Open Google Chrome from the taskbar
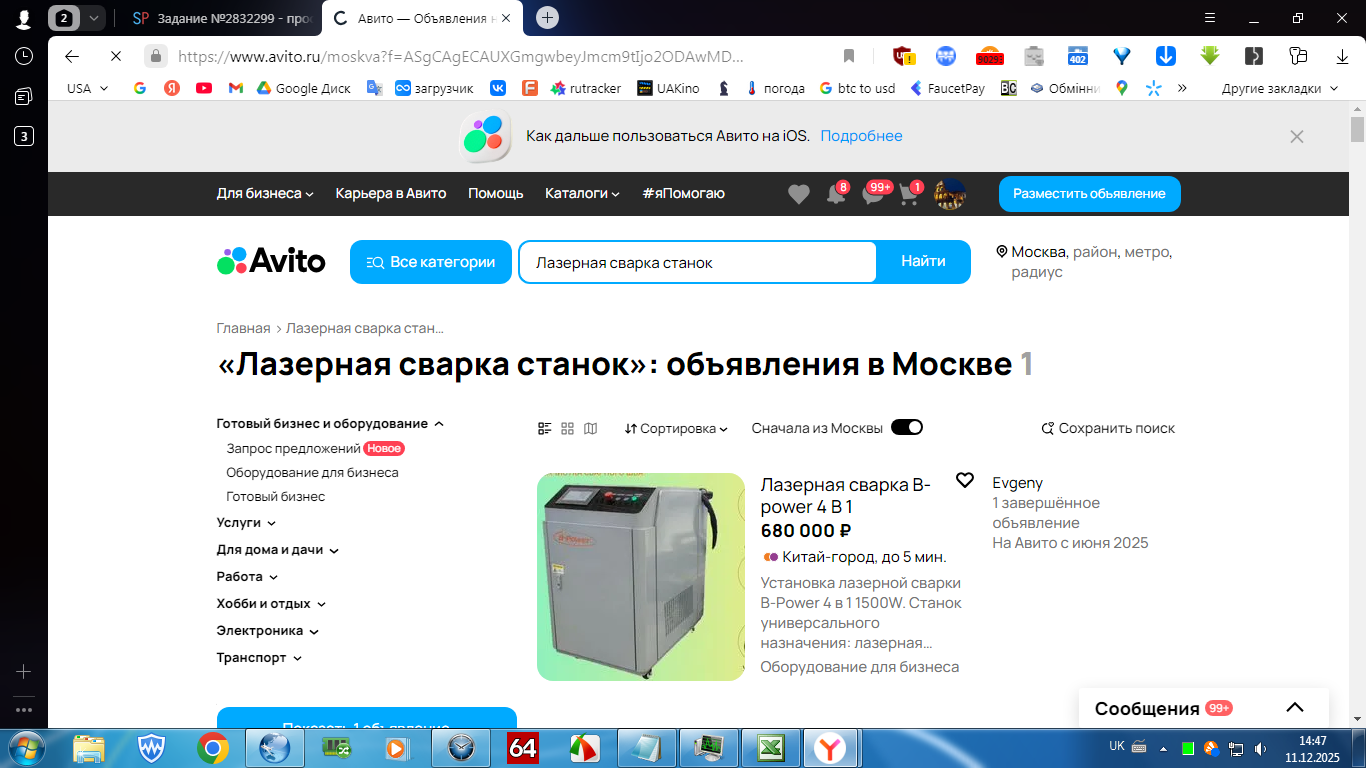Screen dimensions: 1366x768 click(x=213, y=747)
